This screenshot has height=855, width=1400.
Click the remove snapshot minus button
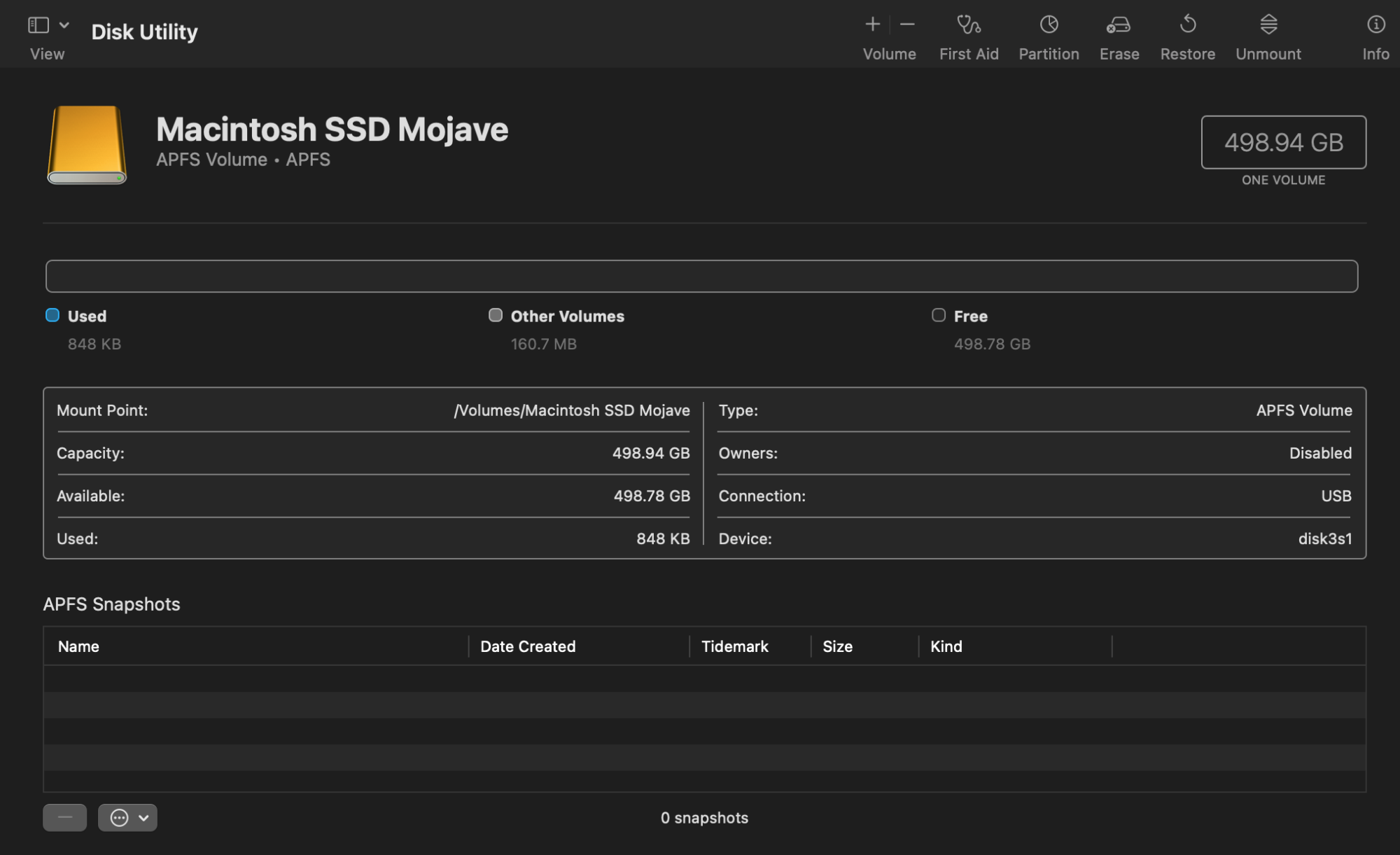[x=64, y=817]
